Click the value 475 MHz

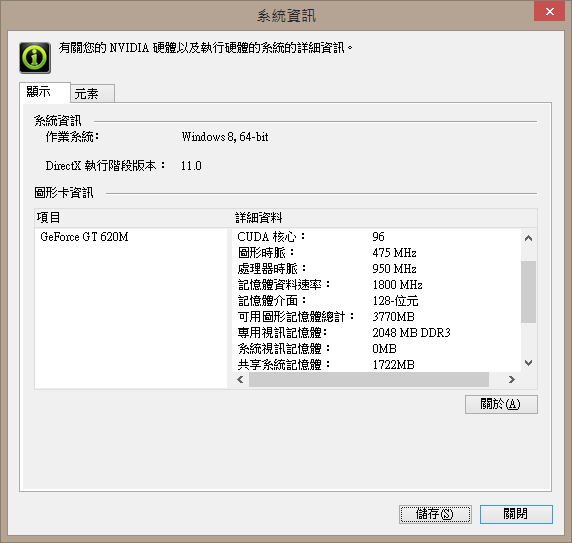pos(394,253)
